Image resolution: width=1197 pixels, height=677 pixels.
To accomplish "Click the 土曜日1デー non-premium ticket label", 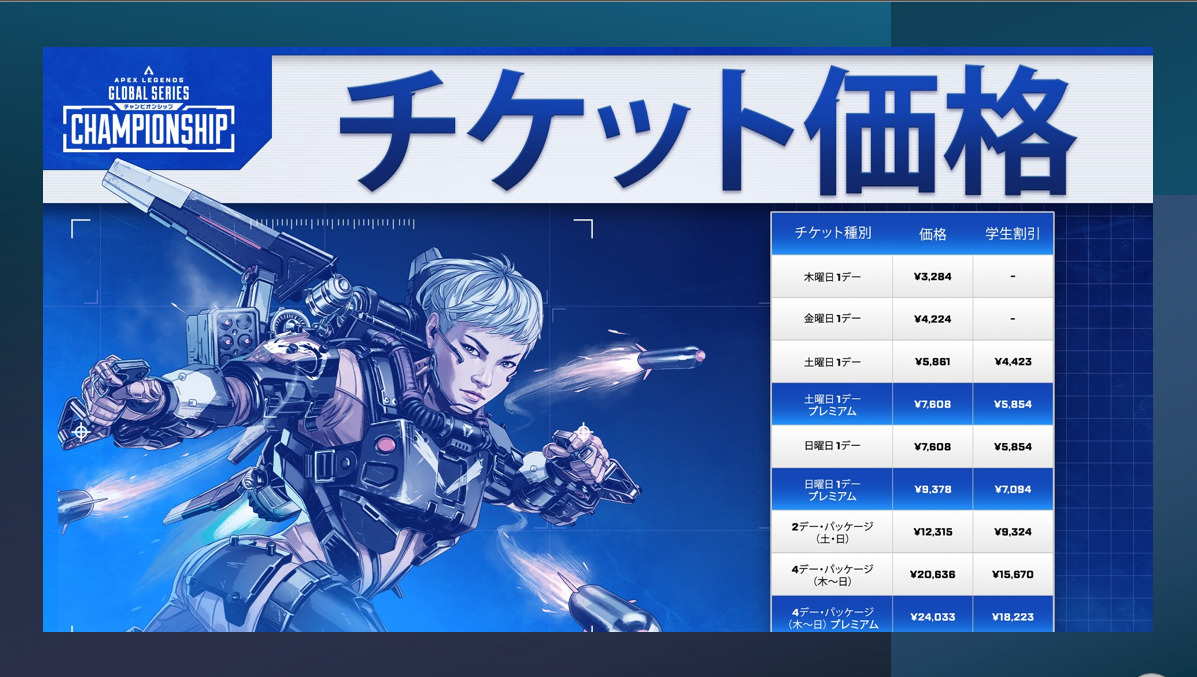I will click(x=831, y=362).
